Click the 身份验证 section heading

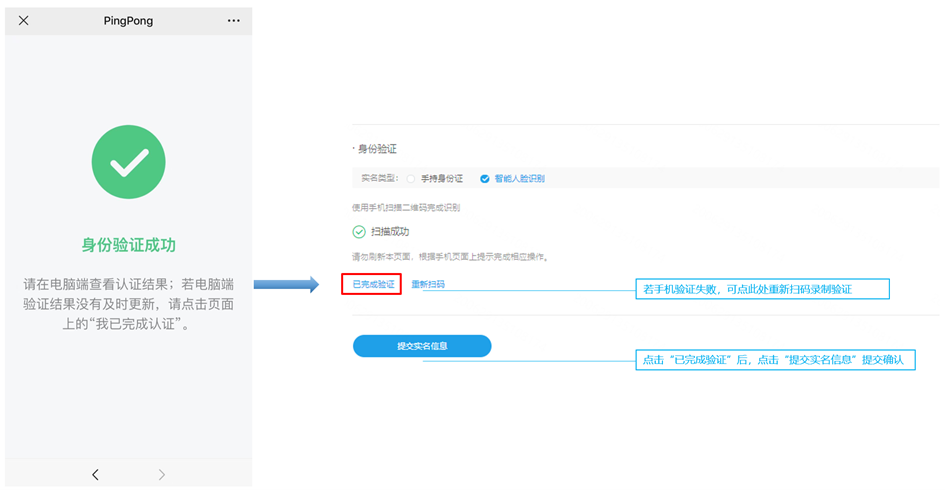[377, 149]
